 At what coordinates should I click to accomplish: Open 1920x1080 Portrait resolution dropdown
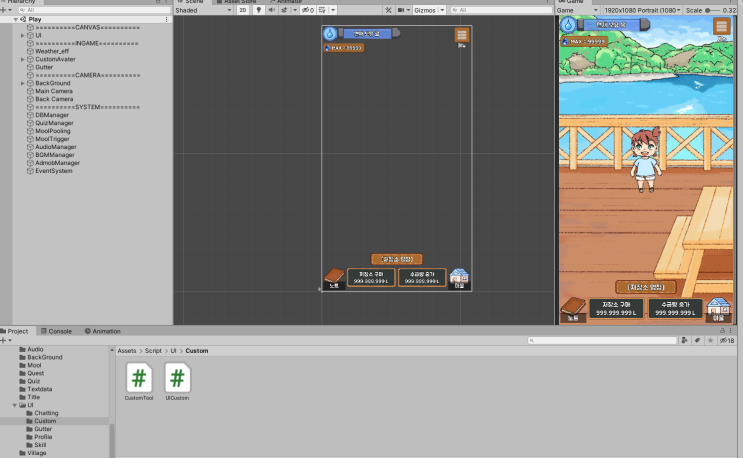point(642,10)
